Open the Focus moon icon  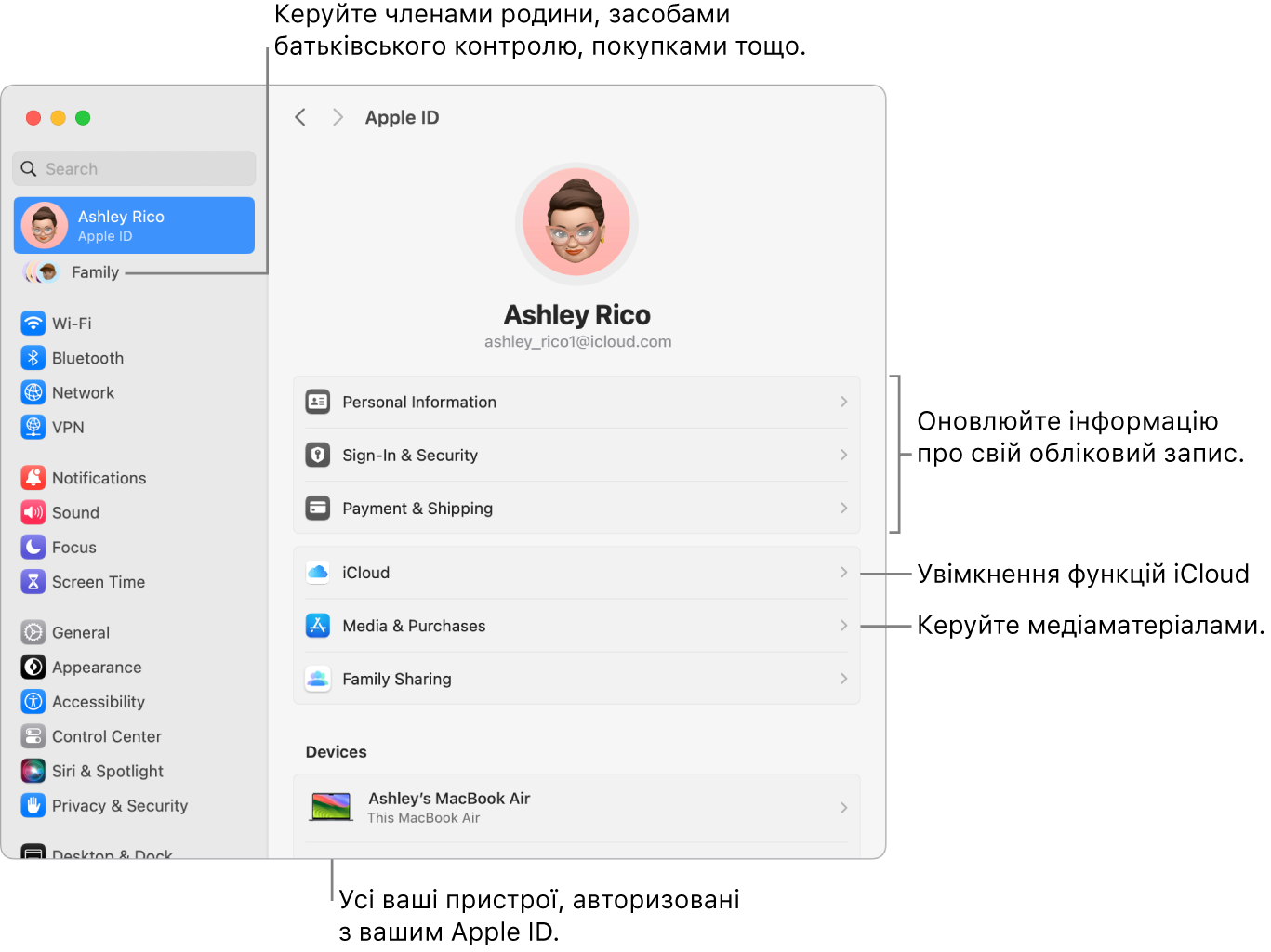tap(33, 547)
